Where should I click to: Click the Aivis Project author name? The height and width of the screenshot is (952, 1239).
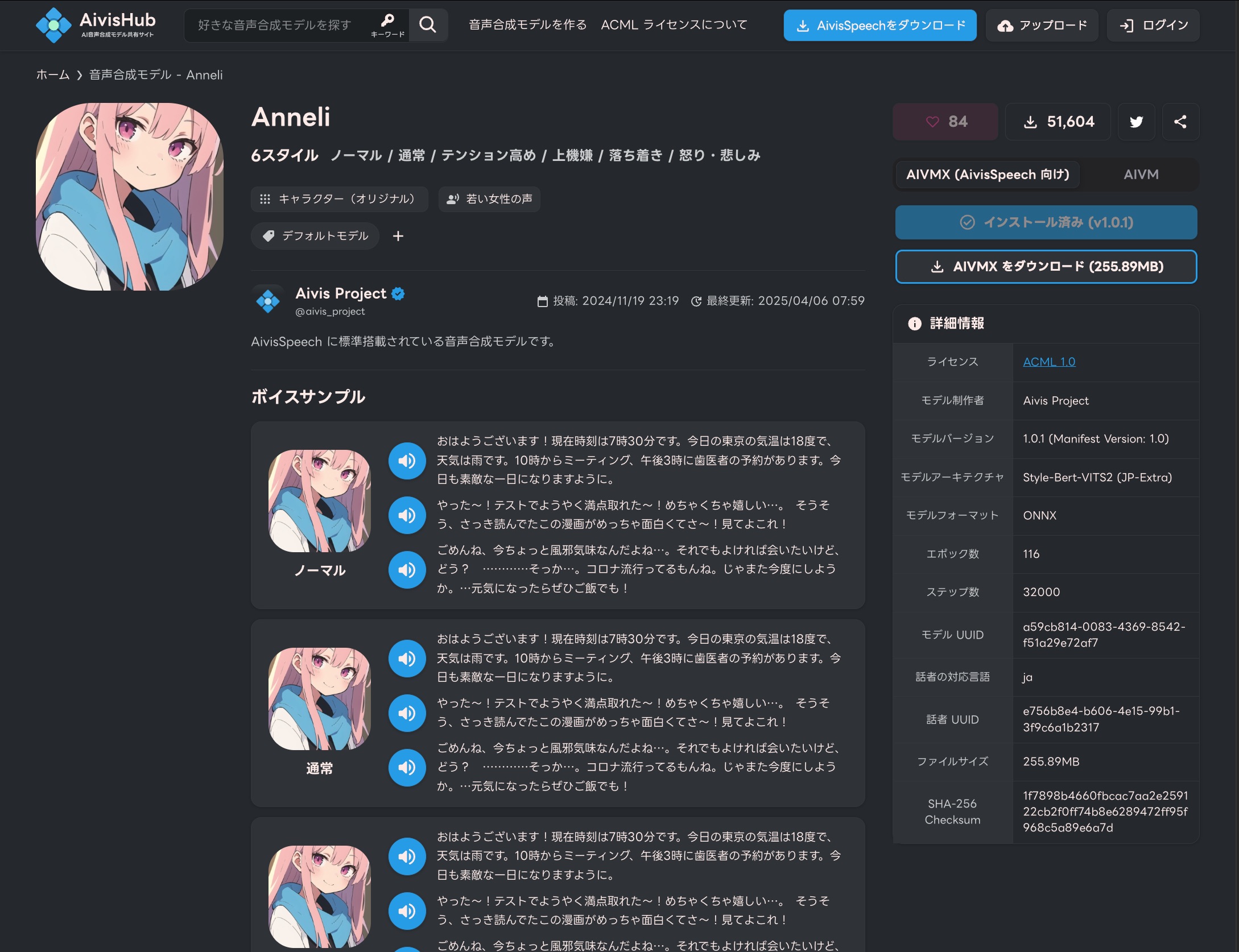(341, 293)
